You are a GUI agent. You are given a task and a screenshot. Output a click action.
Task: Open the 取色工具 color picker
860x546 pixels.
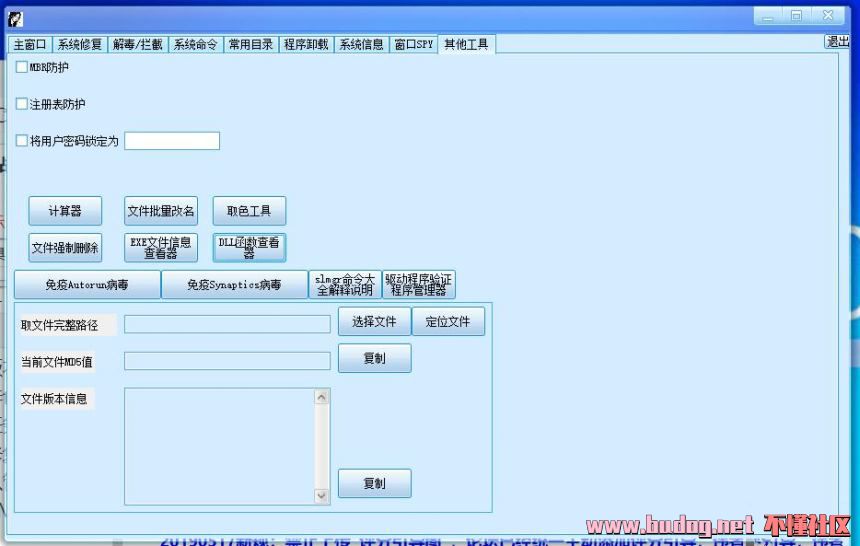249,211
